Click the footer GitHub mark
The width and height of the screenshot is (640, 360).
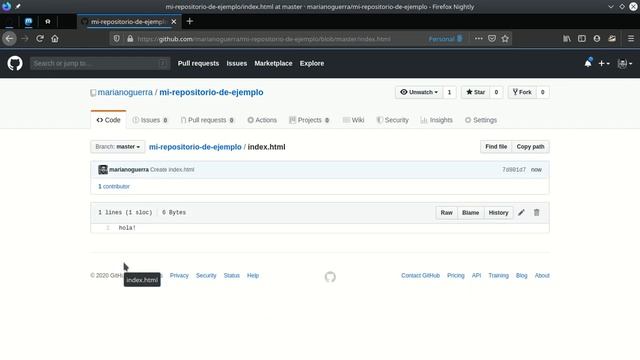pyautogui.click(x=330, y=277)
